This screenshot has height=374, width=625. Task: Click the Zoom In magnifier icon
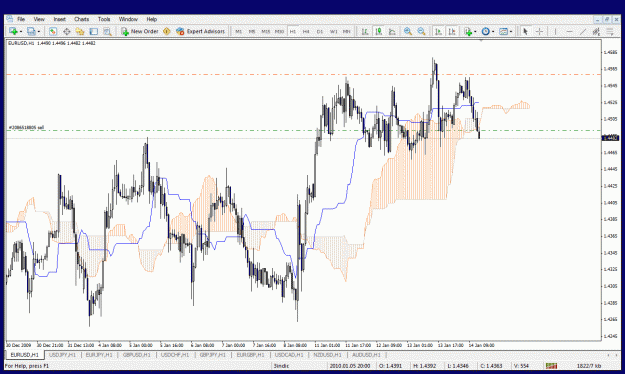(x=408, y=31)
